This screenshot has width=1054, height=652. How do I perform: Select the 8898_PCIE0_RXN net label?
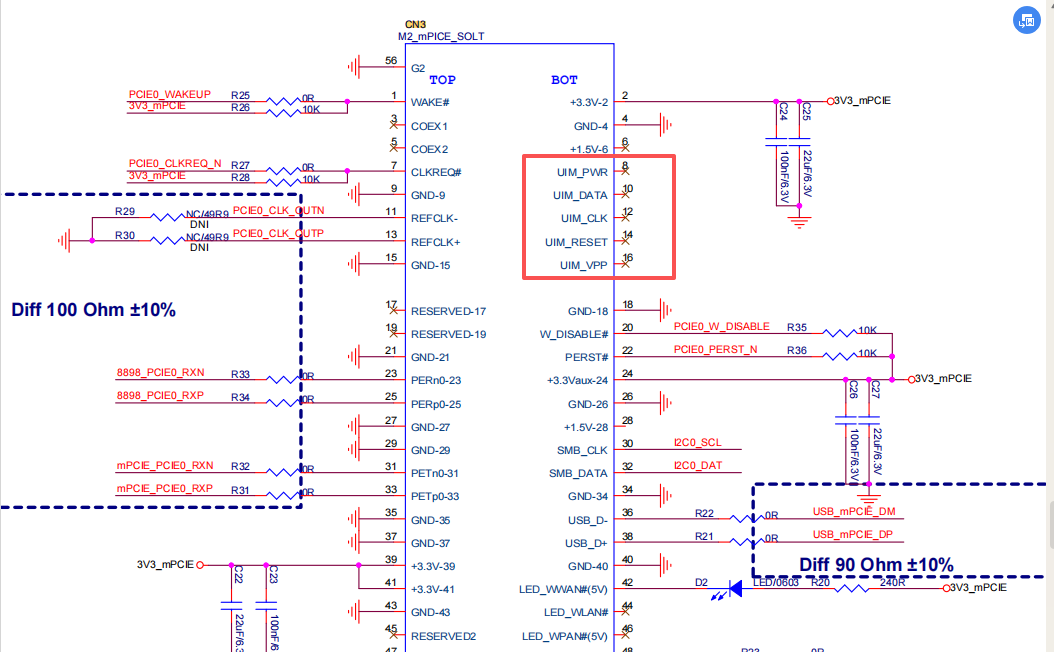click(x=160, y=373)
